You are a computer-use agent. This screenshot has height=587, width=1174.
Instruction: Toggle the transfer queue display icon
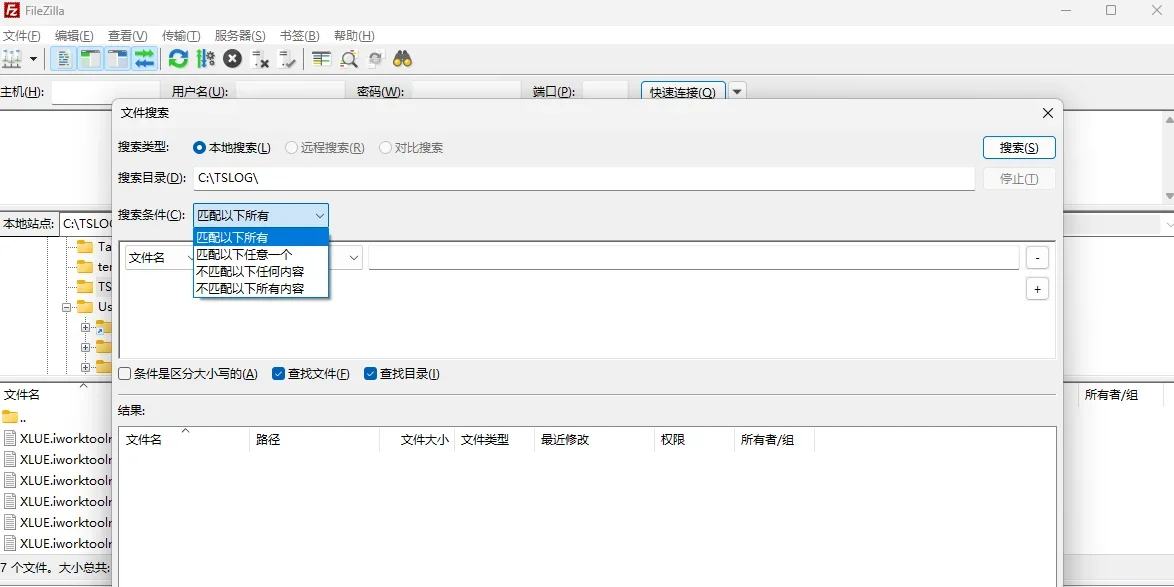click(145, 58)
